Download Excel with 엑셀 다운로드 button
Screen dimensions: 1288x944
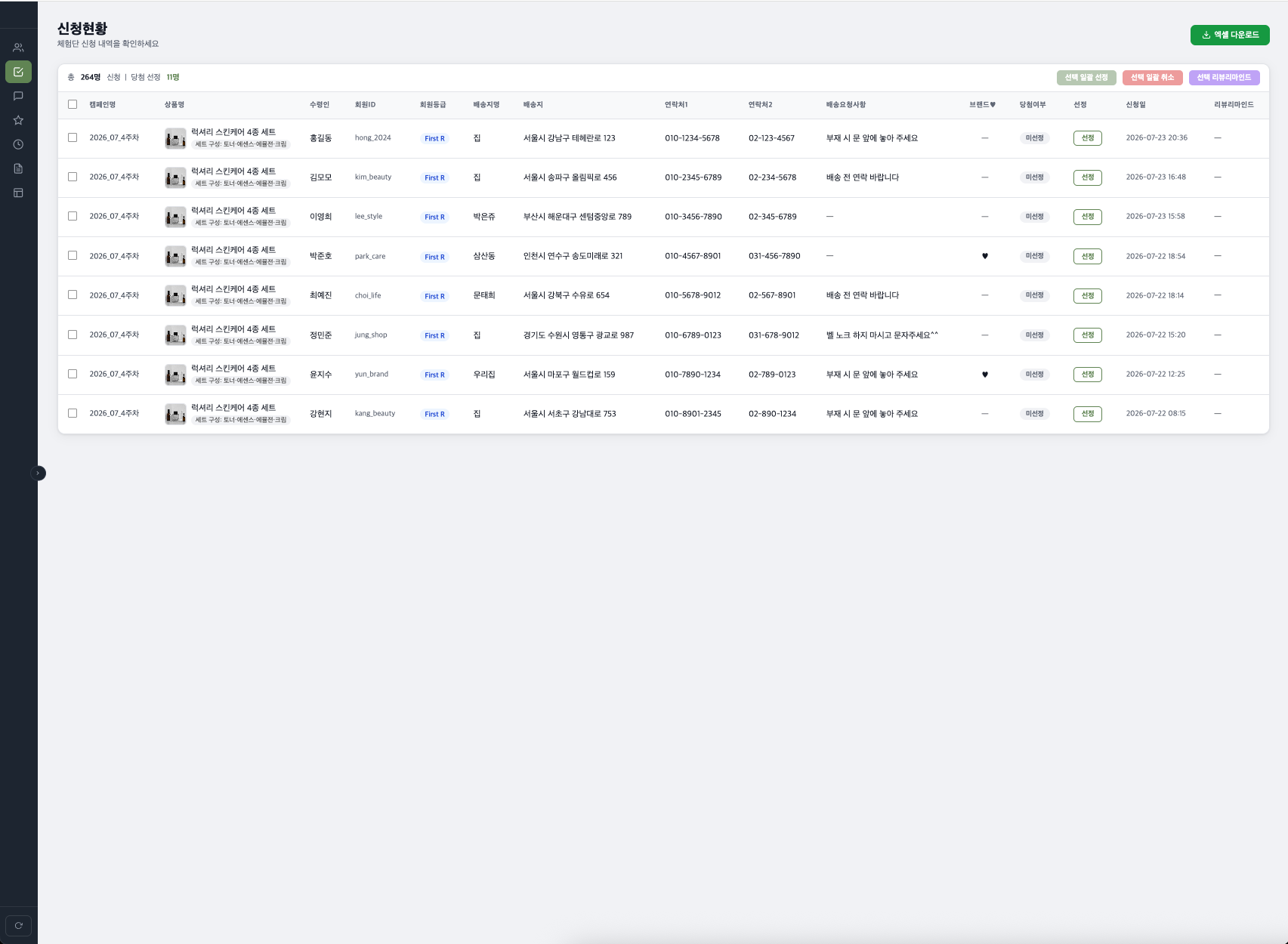pos(1230,35)
